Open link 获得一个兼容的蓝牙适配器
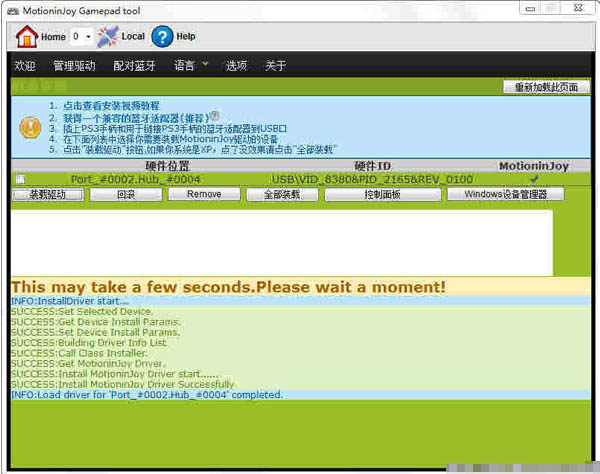 coord(136,118)
